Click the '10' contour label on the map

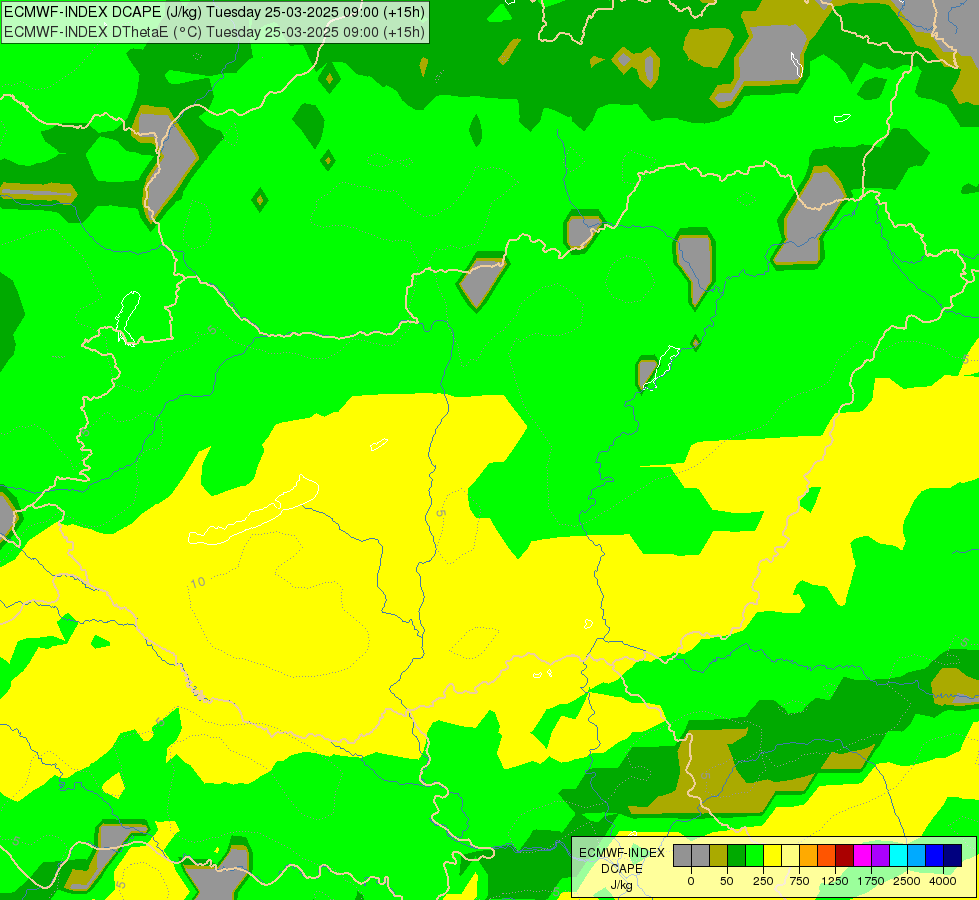click(198, 583)
